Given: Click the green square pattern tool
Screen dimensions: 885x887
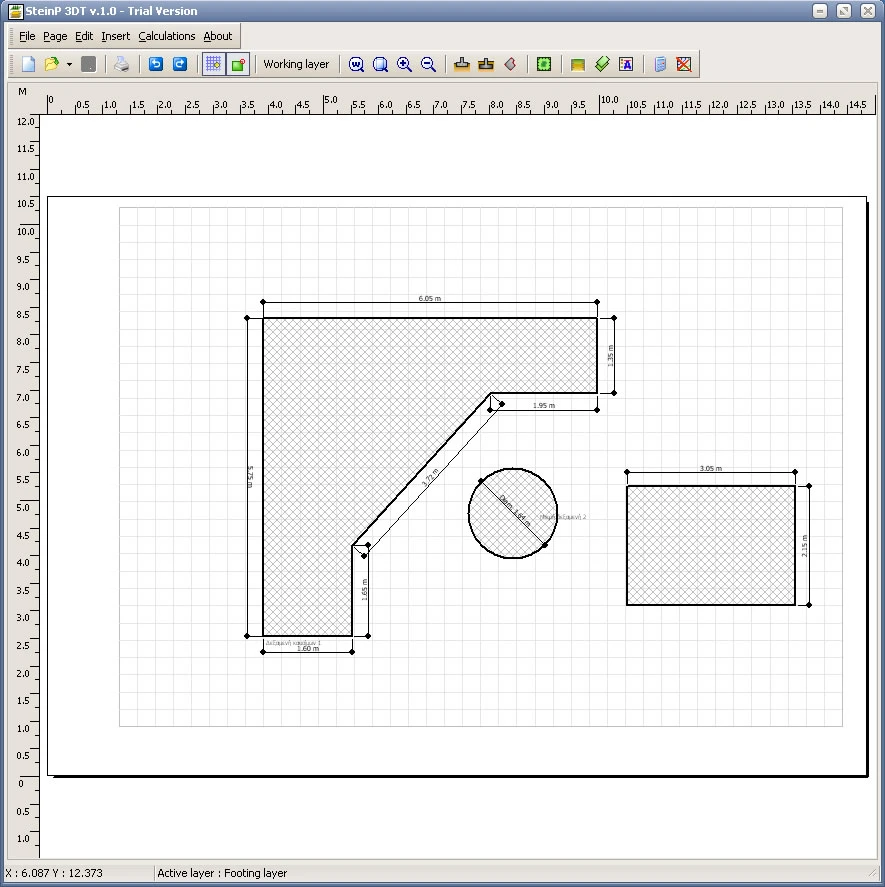Looking at the screenshot, I should pyautogui.click(x=544, y=64).
